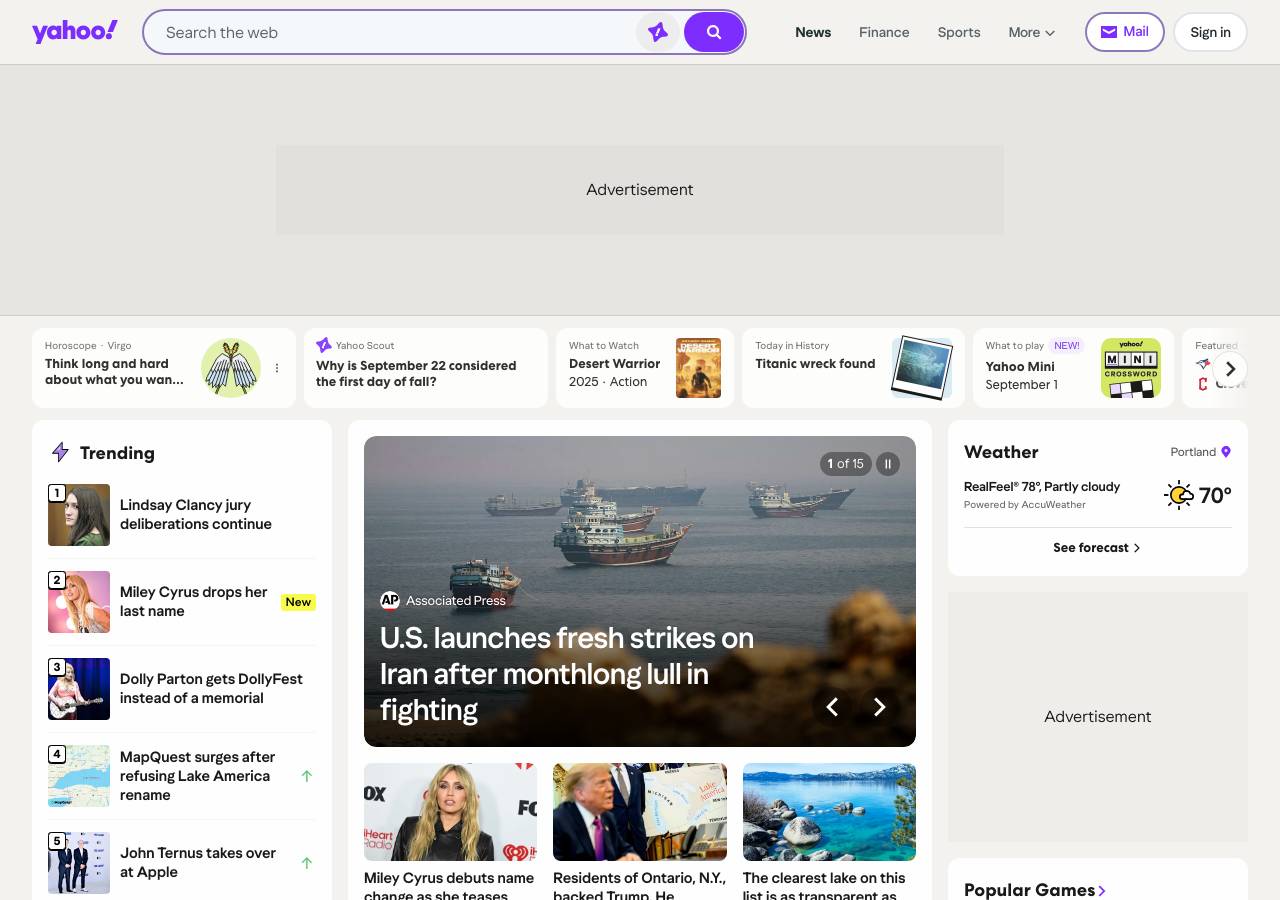The width and height of the screenshot is (1280, 900).
Task: Click the Portland location pin icon
Action: click(x=1226, y=452)
